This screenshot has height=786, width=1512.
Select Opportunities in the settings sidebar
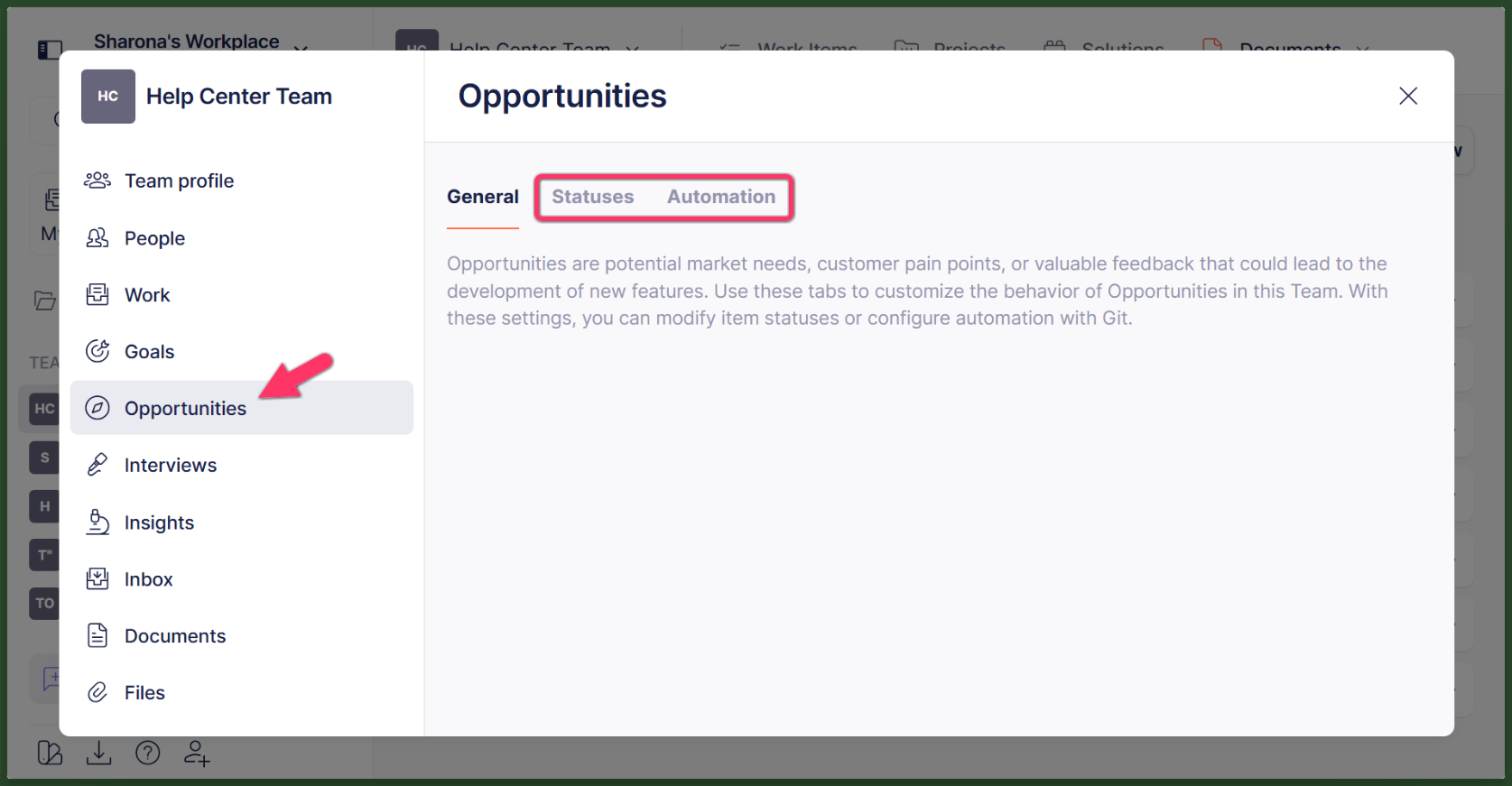(x=185, y=409)
